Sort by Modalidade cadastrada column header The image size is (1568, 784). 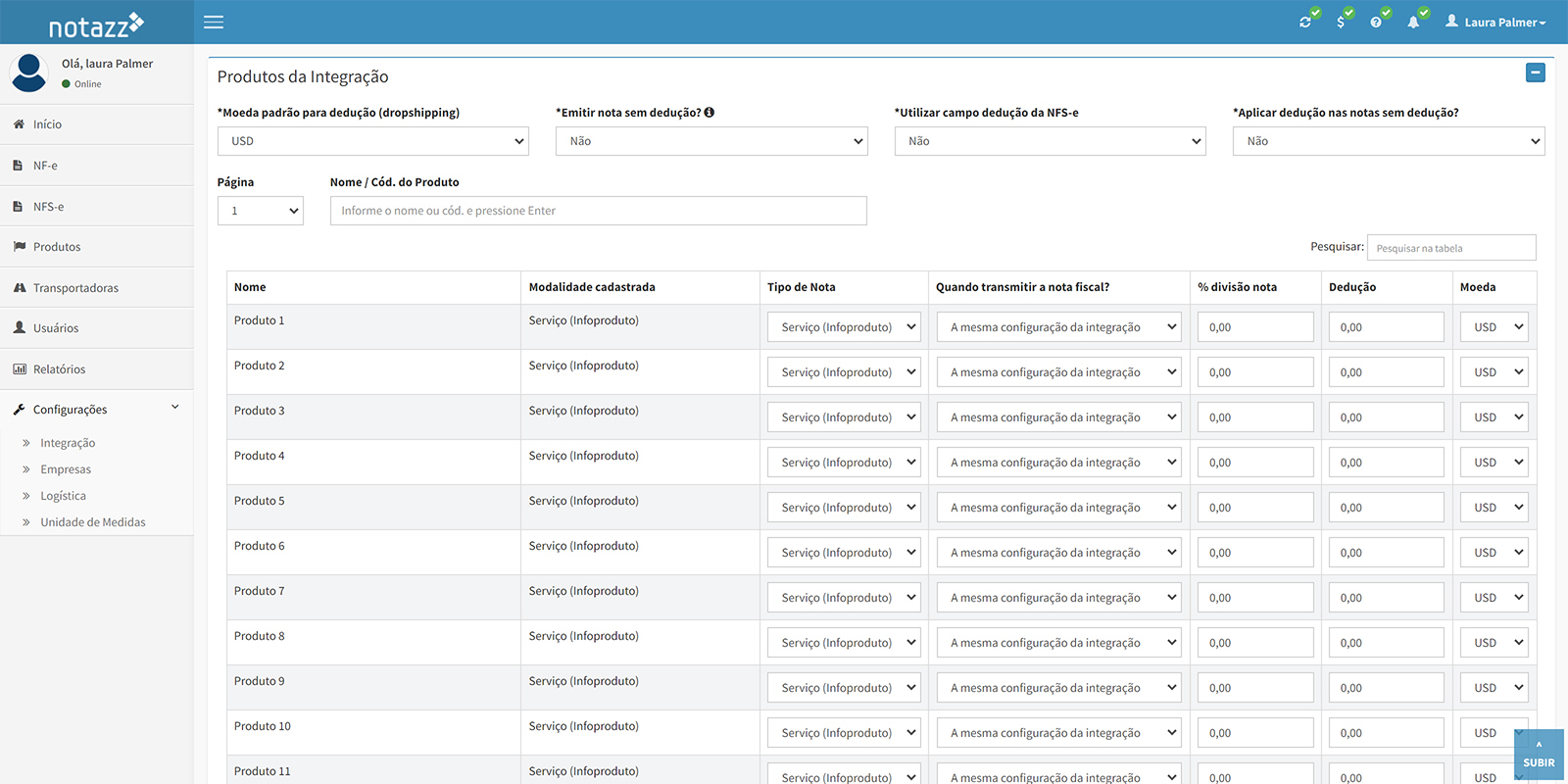pos(640,287)
